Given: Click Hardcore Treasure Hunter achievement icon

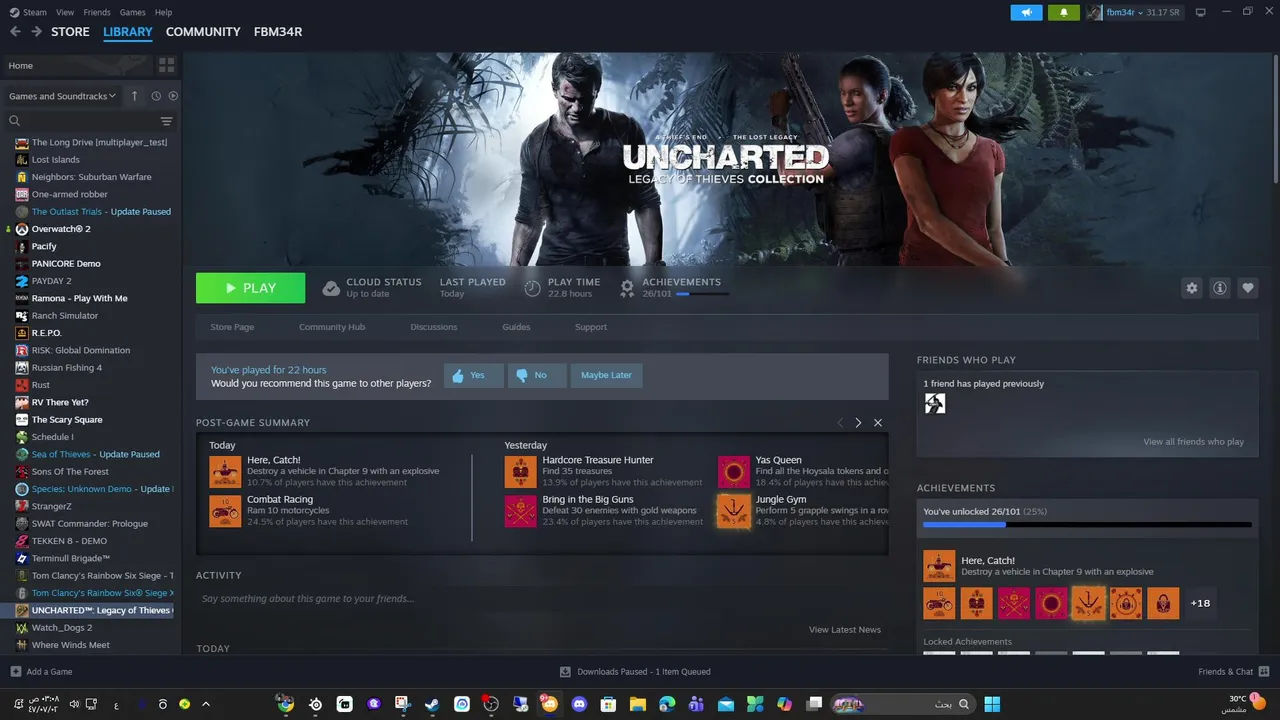Looking at the screenshot, I should 520,471.
